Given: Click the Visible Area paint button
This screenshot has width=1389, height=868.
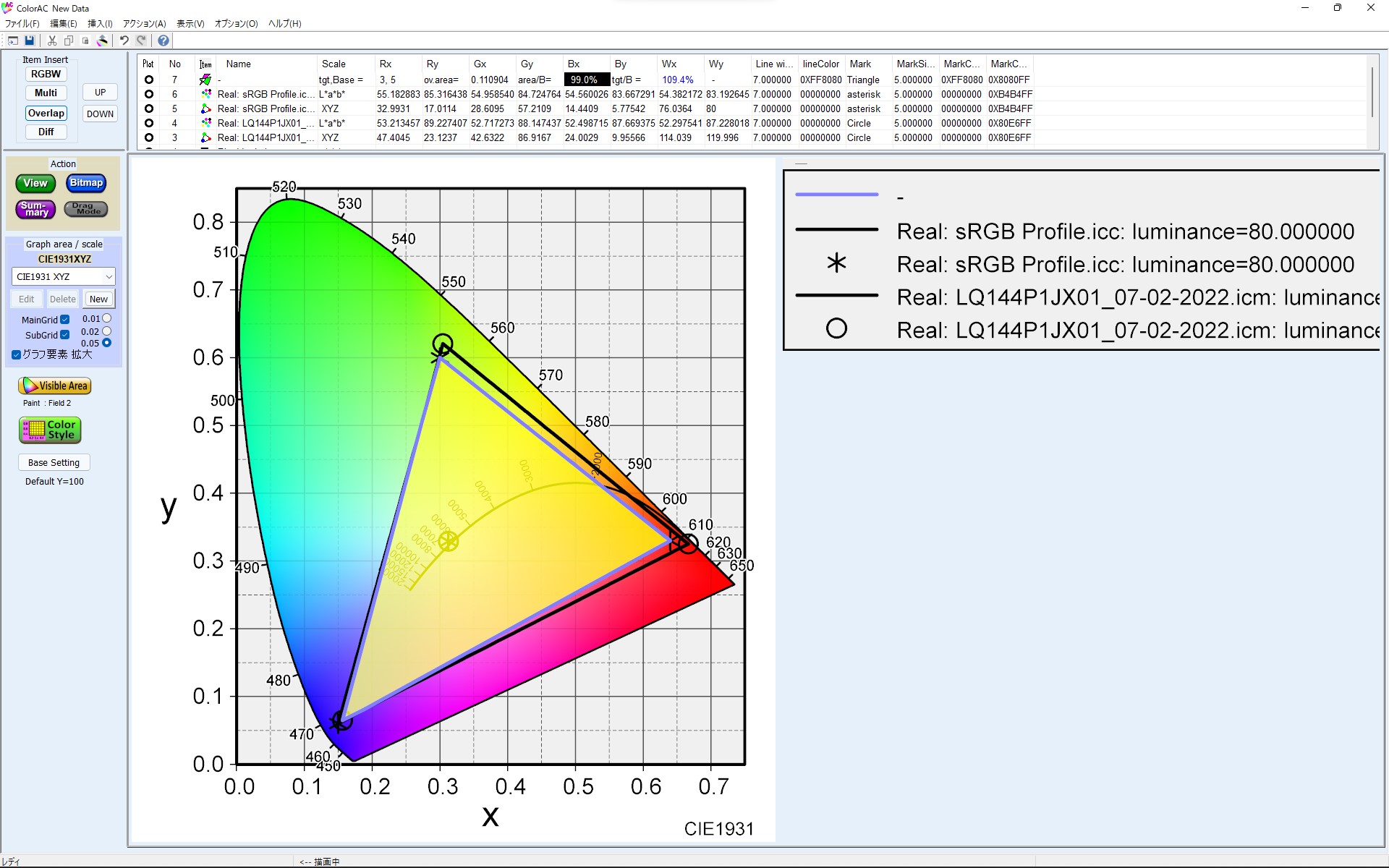Looking at the screenshot, I should 55,386.
